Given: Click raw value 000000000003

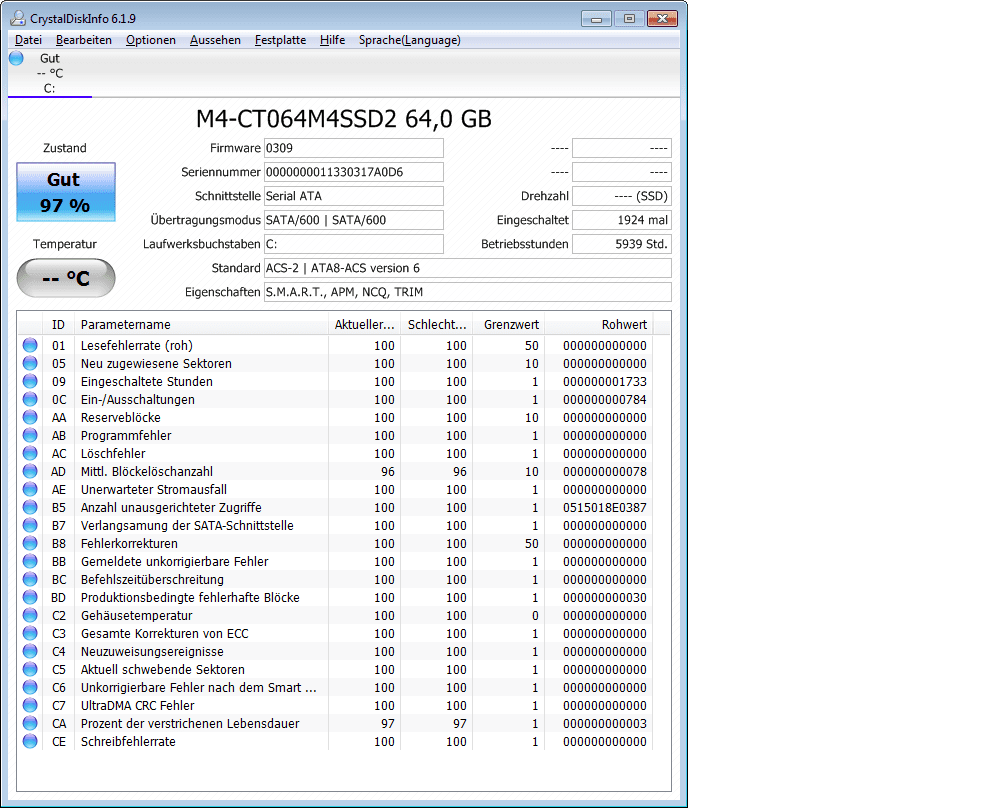Looking at the screenshot, I should click(x=605, y=723).
